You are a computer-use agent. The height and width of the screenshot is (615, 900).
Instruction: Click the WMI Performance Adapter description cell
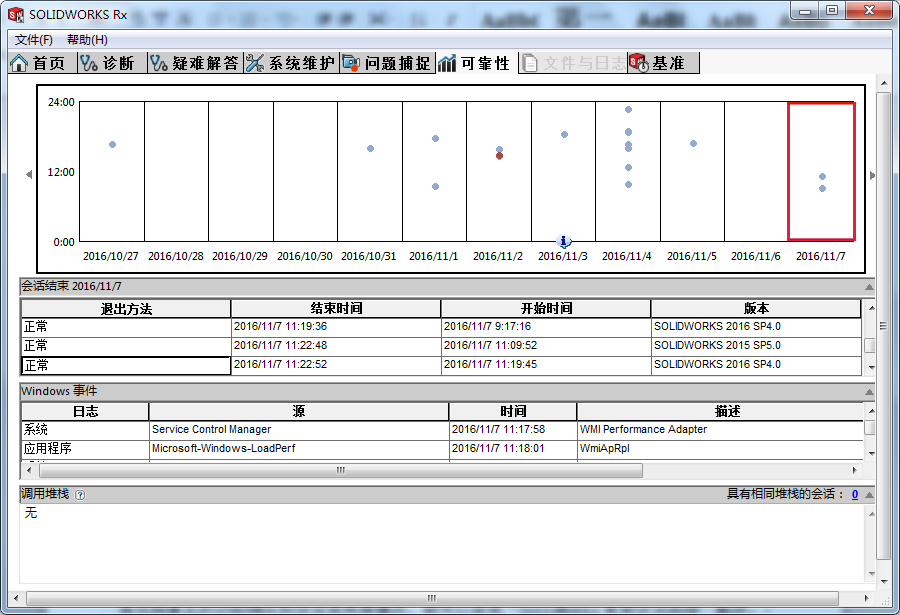(x=720, y=430)
